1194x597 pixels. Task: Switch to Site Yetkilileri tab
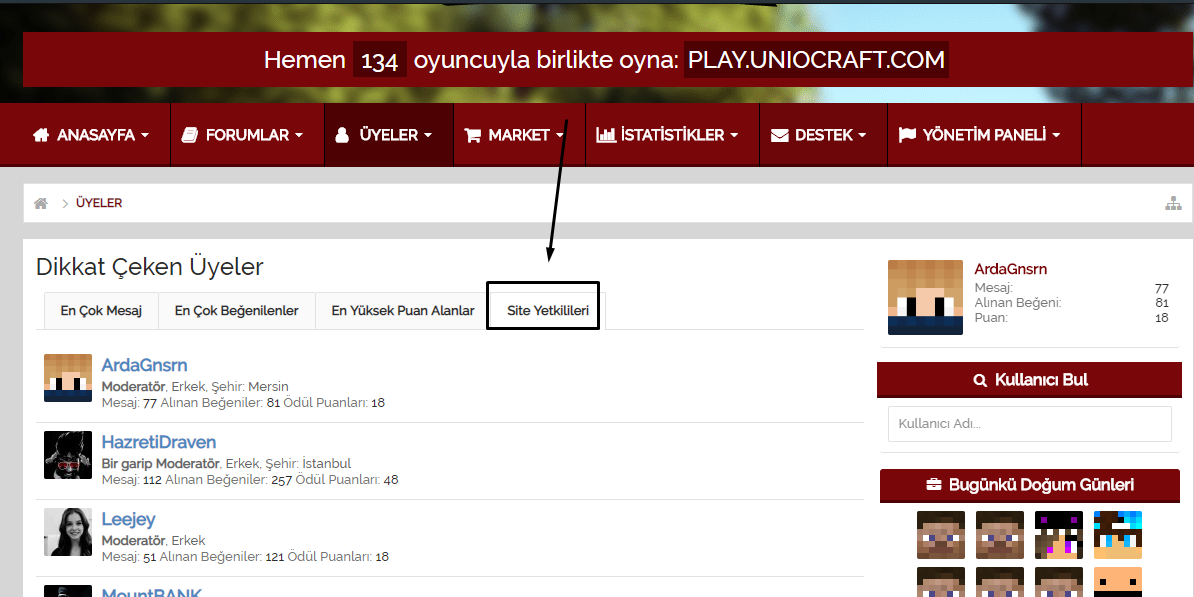[547, 311]
